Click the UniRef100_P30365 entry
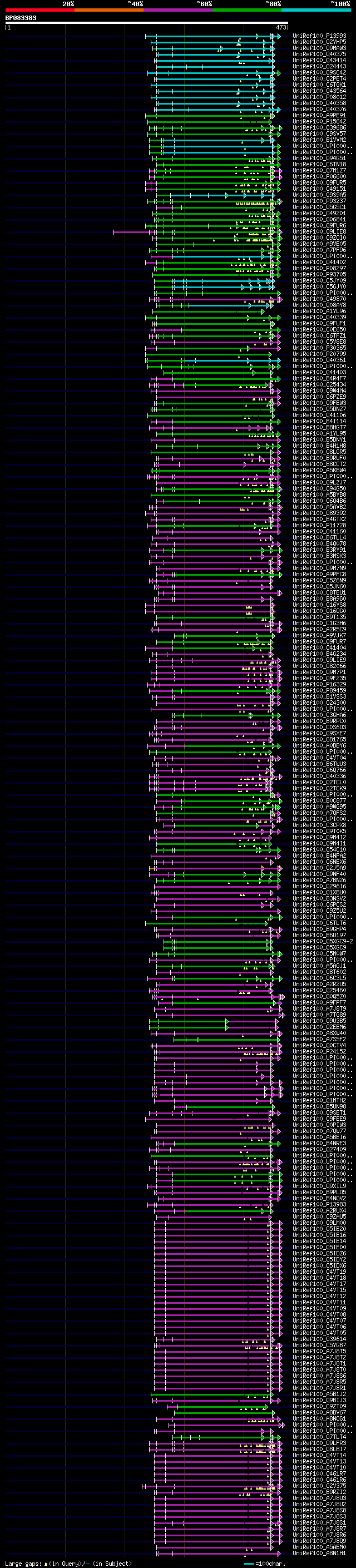The image size is (356, 1568). [319, 348]
